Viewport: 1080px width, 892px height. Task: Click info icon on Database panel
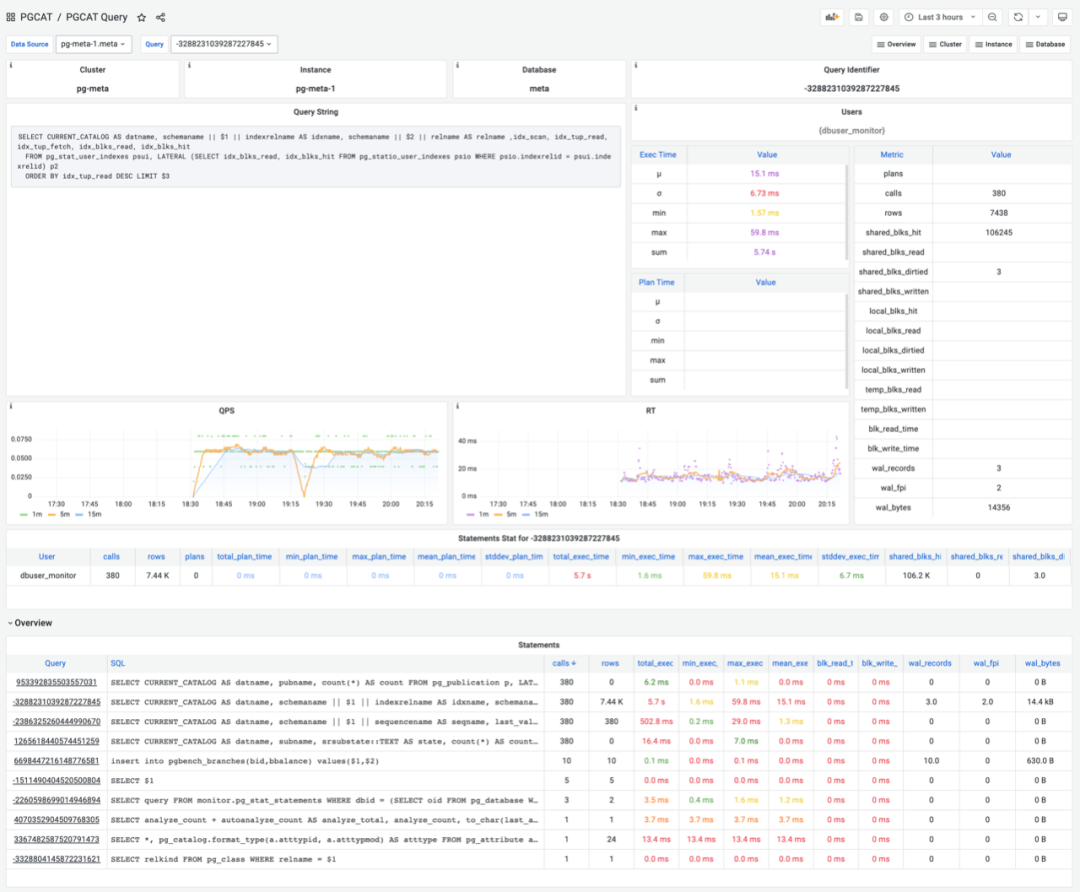tap(457, 65)
